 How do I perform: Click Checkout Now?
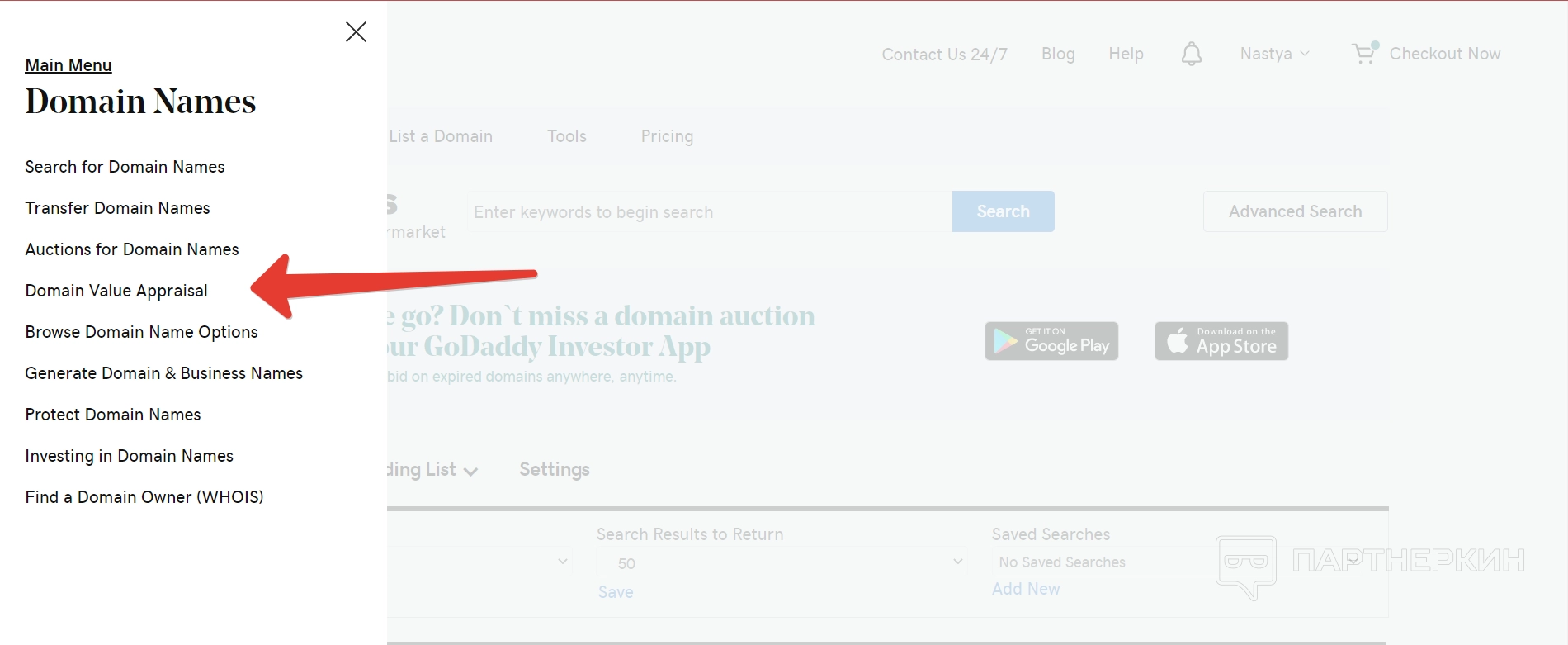click(1445, 54)
